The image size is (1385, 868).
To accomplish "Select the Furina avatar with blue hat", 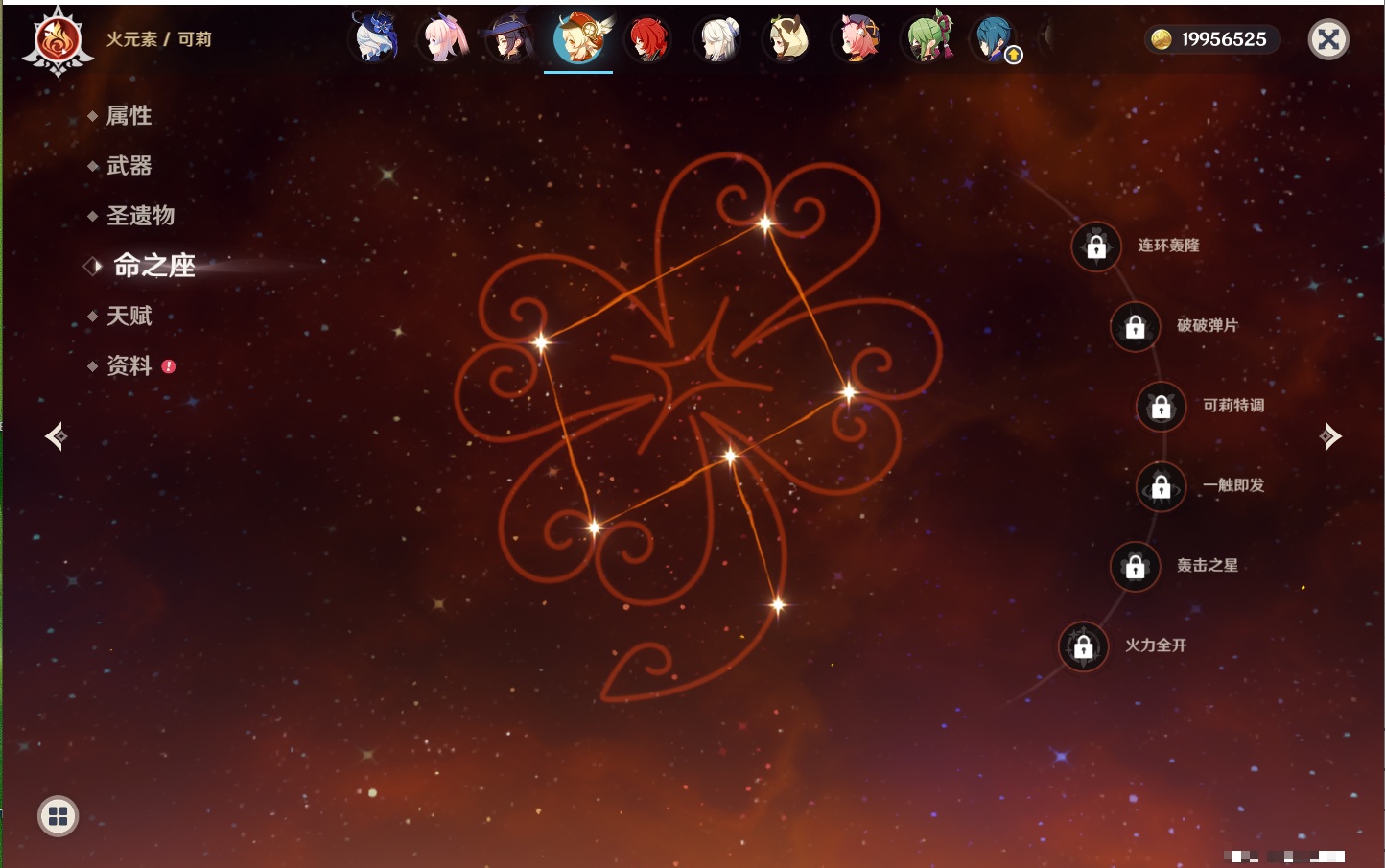I will point(376,38).
